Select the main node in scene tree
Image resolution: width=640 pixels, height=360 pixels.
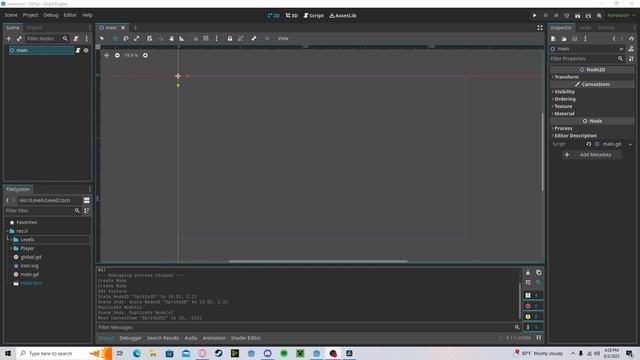(41, 50)
